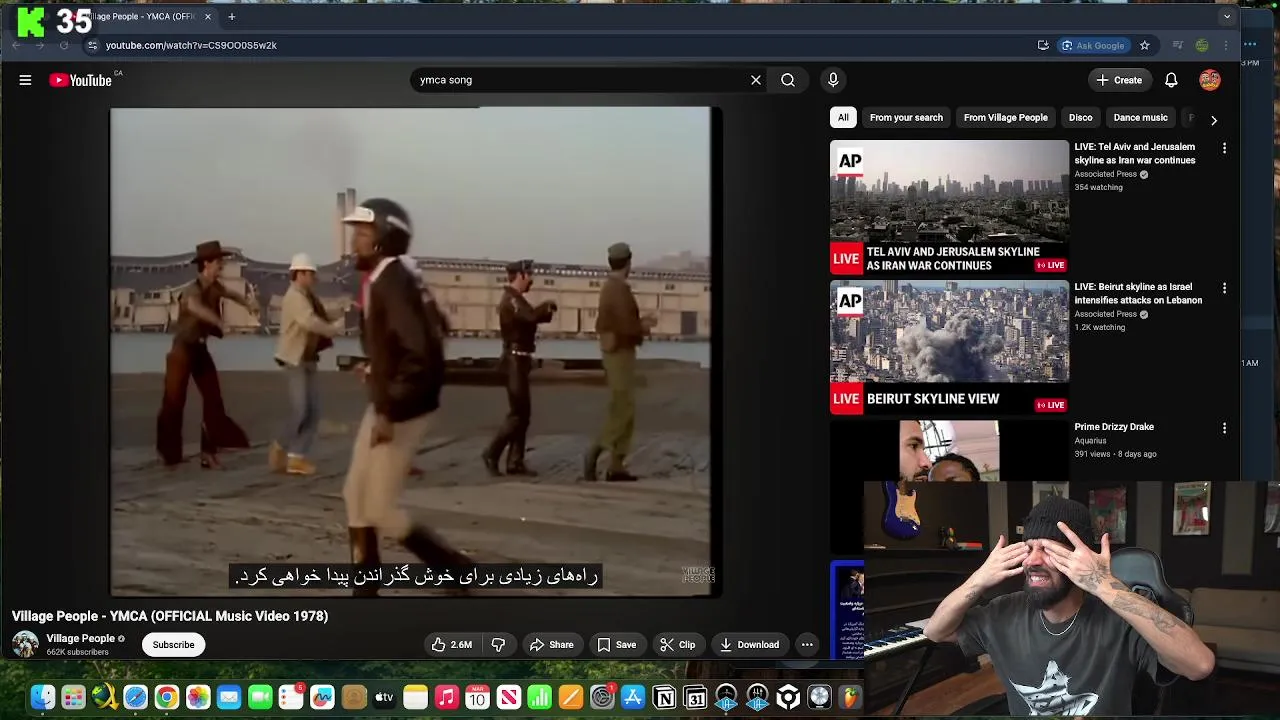Open App Store from the Dock

point(633,697)
